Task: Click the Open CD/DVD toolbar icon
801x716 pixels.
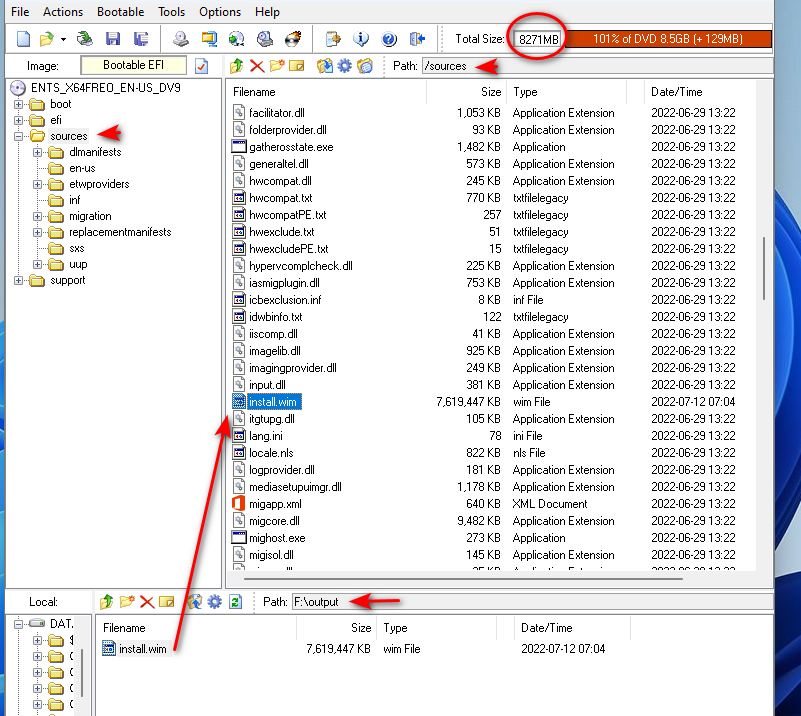Action: 85,39
